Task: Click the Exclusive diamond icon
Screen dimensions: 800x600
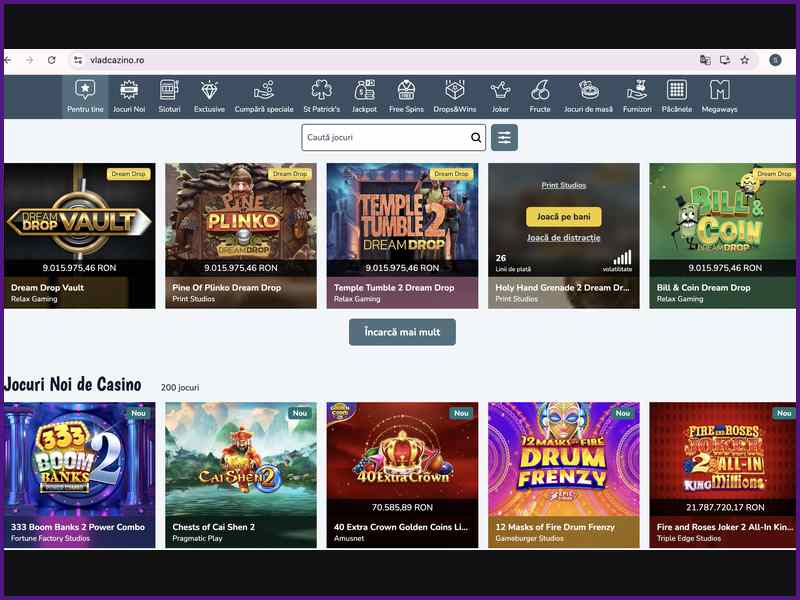Action: 209,89
